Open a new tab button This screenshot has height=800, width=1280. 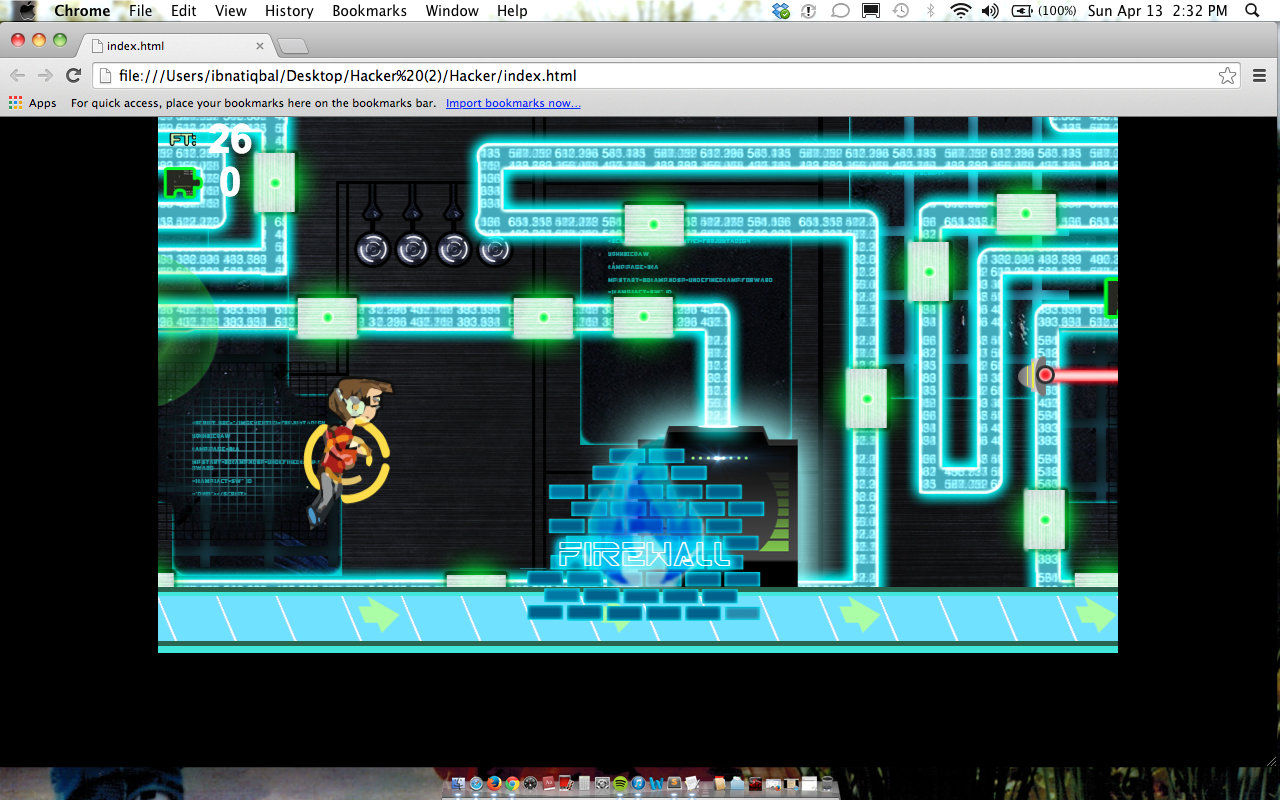[292, 46]
